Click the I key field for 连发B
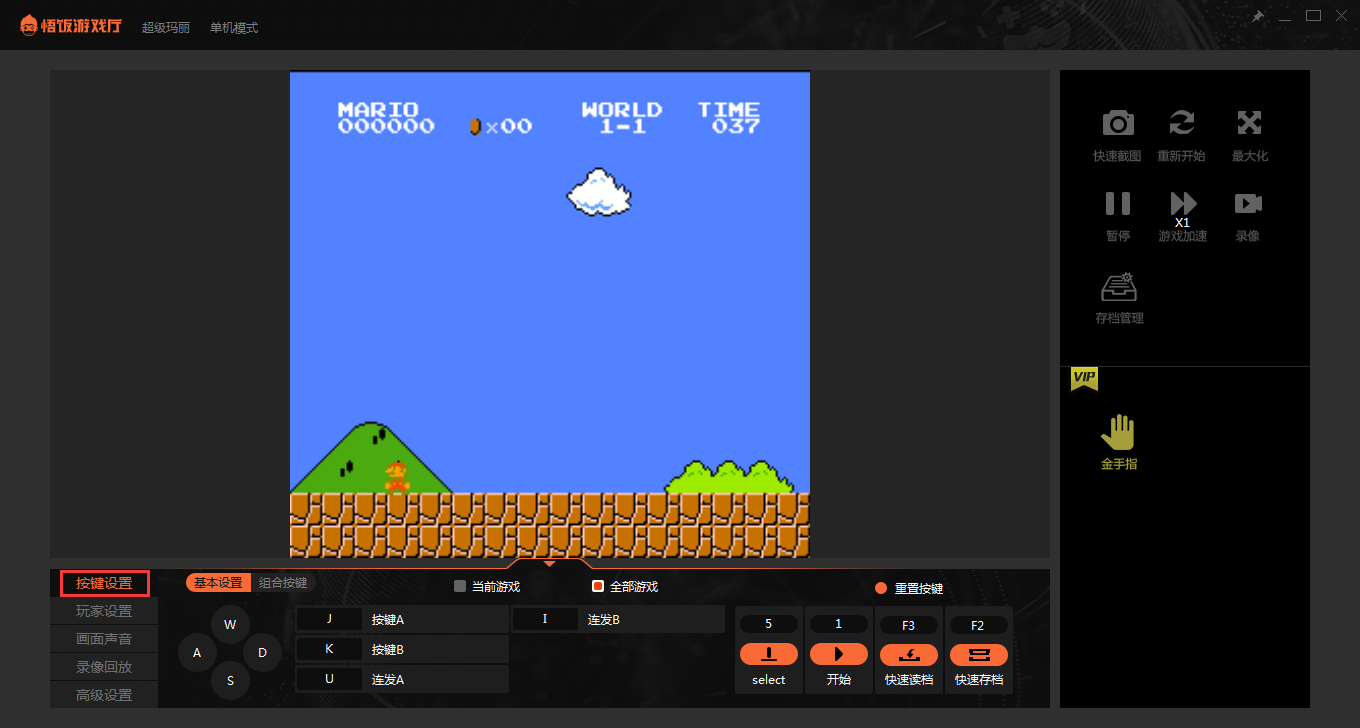Viewport: 1360px width, 728px height. coord(545,619)
